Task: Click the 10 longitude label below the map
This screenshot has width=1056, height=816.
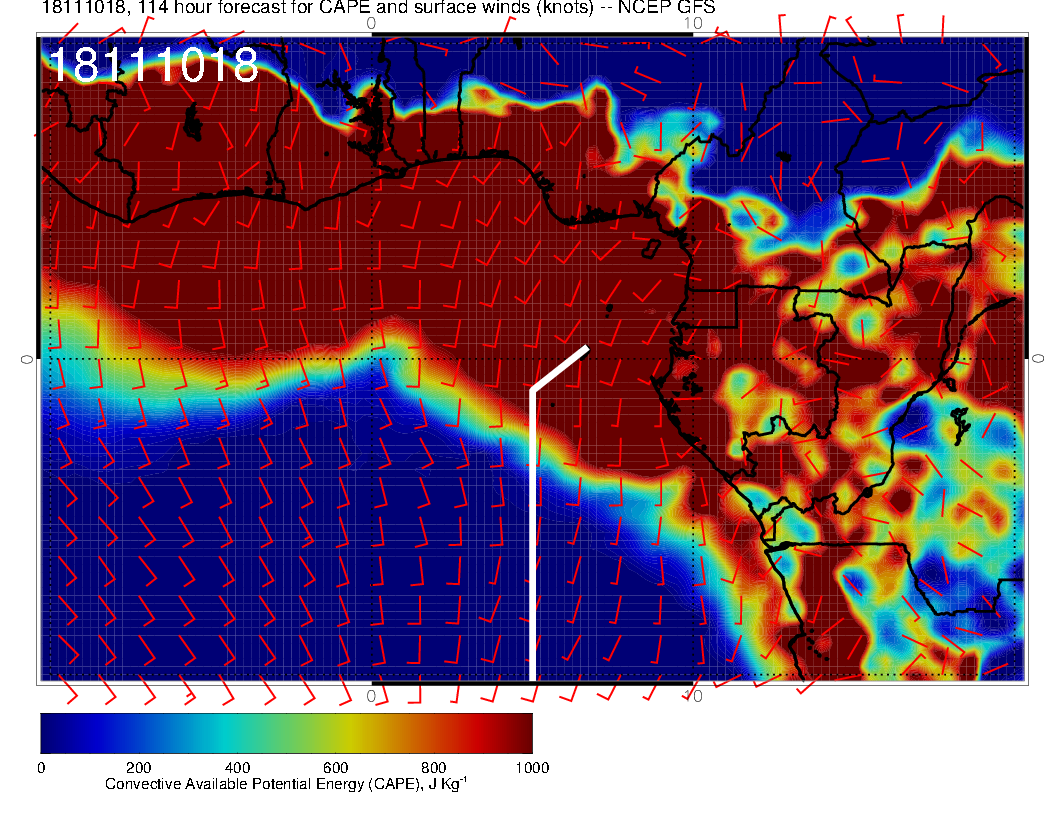Action: [x=694, y=695]
